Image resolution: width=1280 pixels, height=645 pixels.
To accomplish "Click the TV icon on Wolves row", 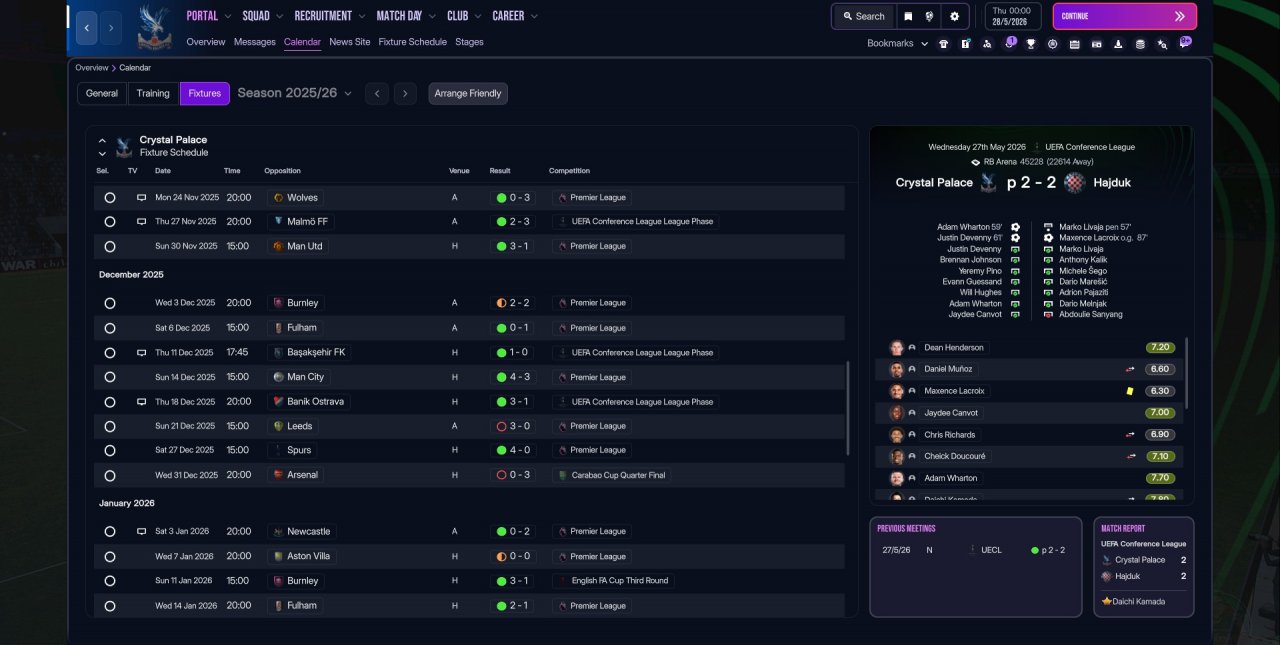I will coord(141,197).
